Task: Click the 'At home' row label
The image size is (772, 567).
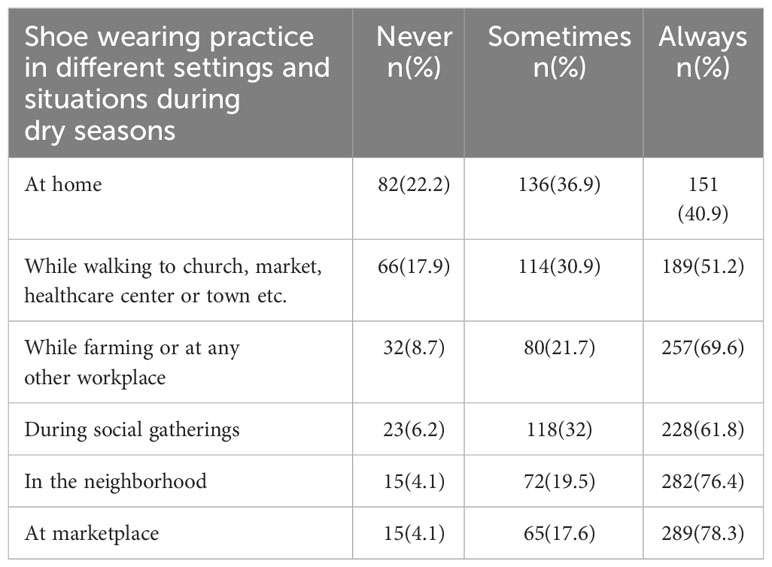Action: coord(64,185)
